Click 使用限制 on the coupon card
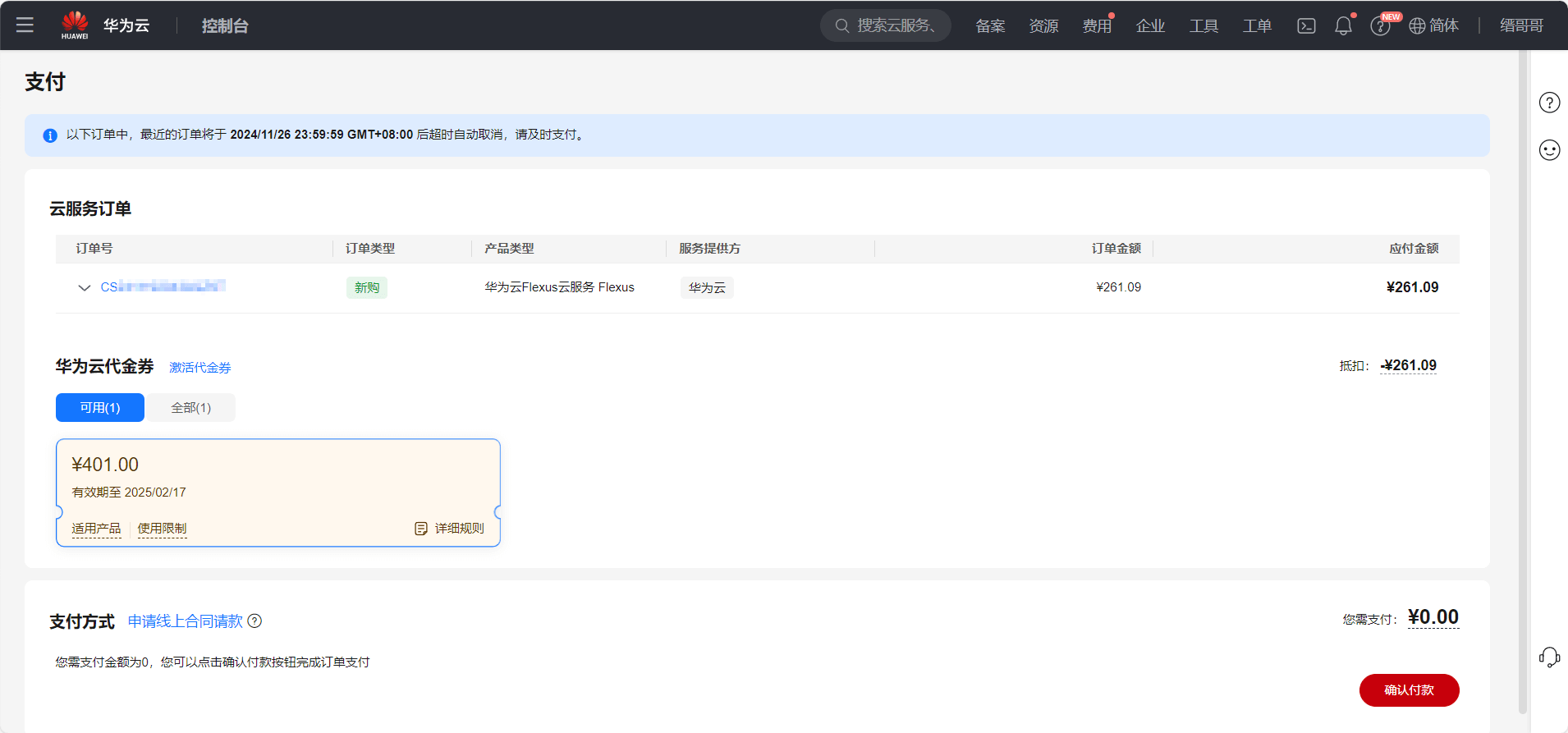The height and width of the screenshot is (733, 1568). coord(162,529)
